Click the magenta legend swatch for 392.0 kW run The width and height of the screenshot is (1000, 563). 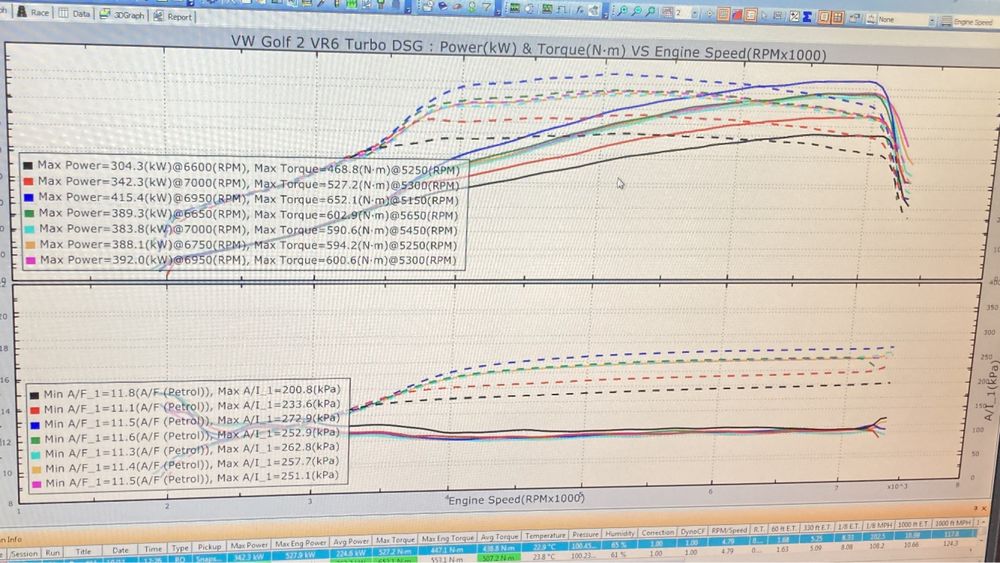(31, 260)
